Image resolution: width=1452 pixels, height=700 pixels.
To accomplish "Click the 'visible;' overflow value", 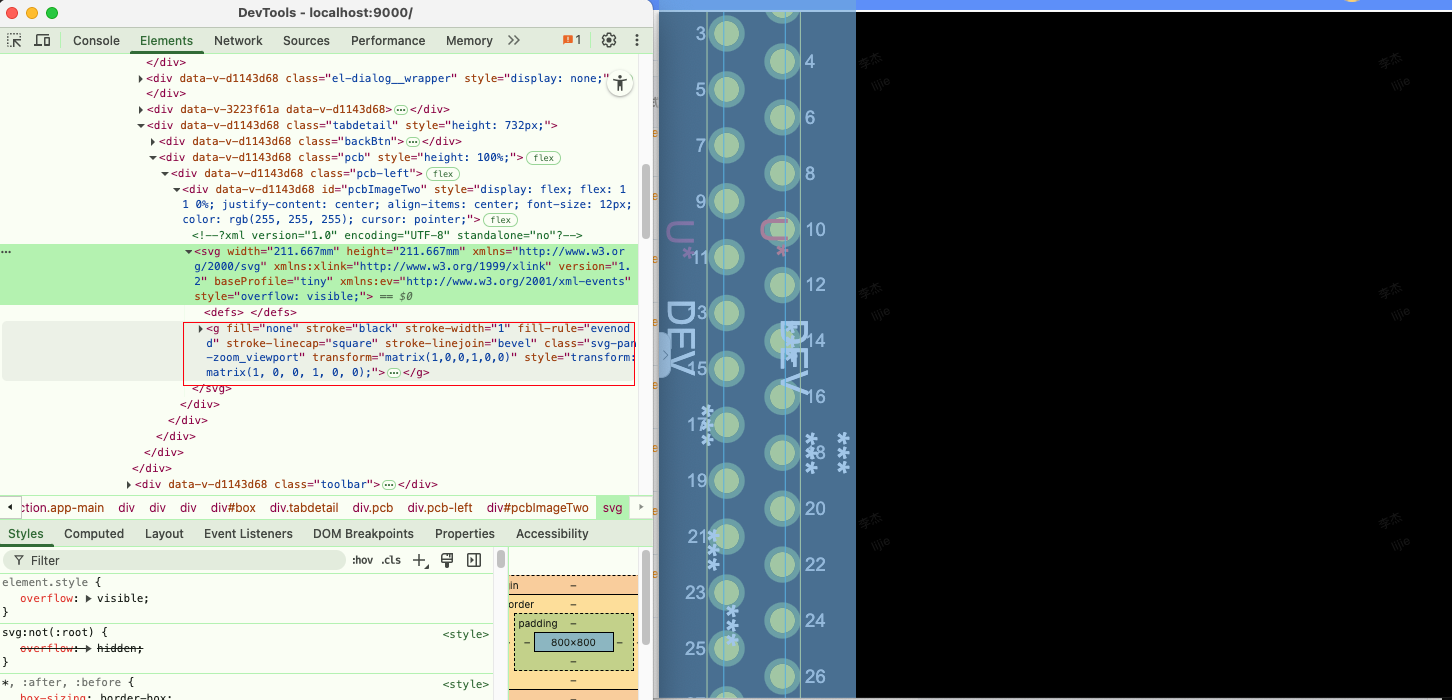I will tap(123, 598).
